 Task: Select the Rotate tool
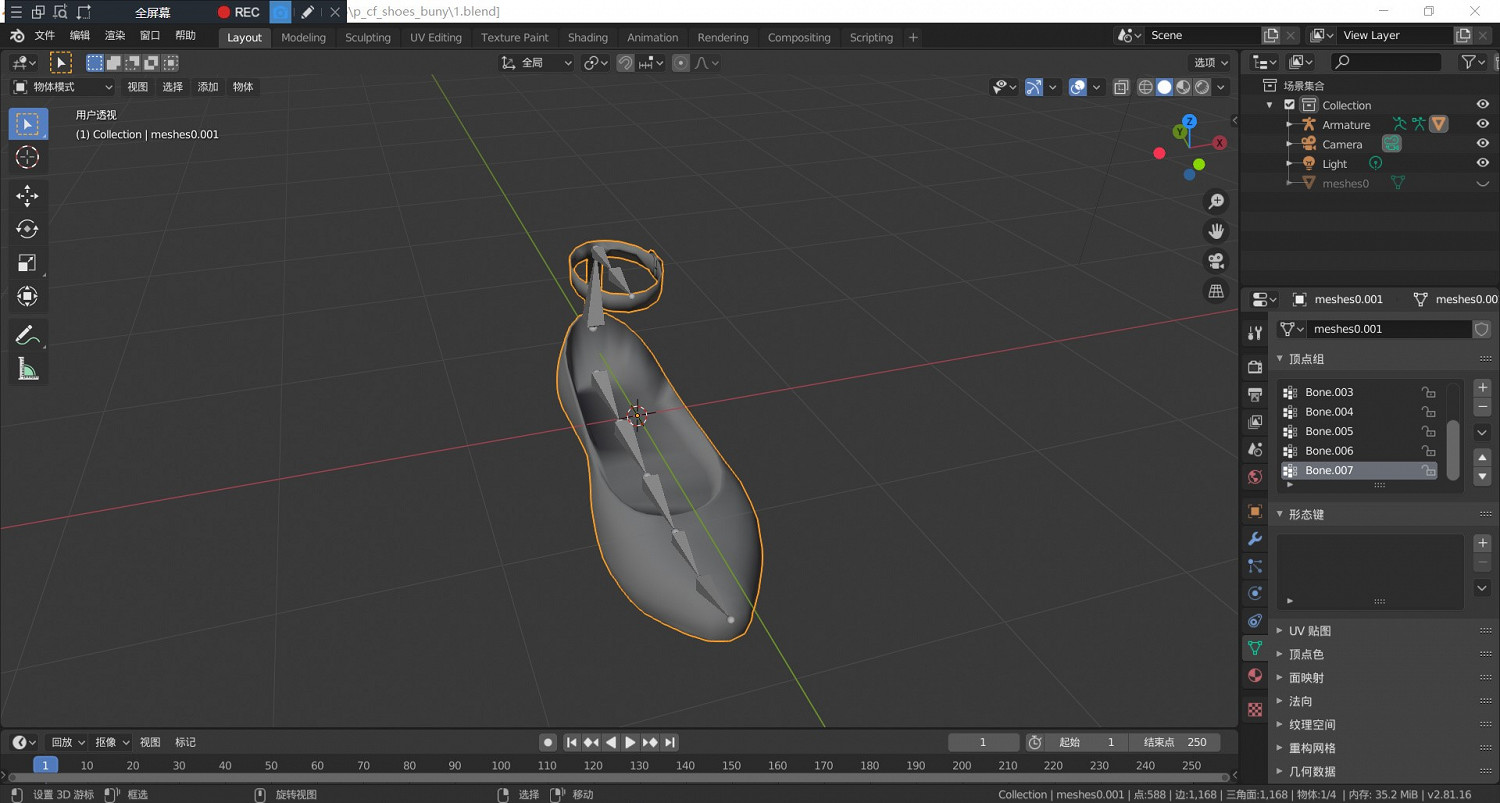tap(27, 229)
